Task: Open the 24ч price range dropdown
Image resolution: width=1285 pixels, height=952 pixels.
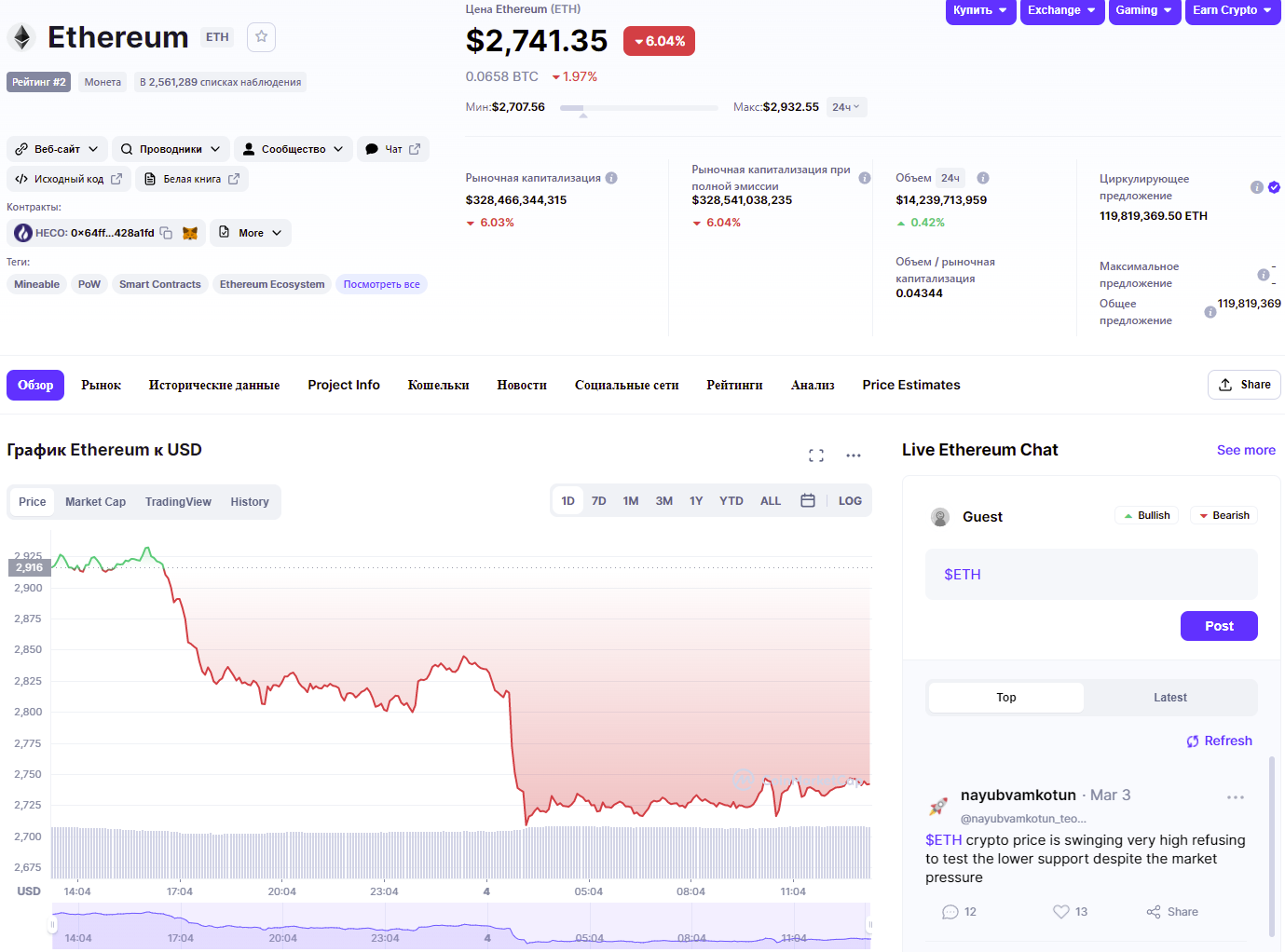Action: point(846,107)
